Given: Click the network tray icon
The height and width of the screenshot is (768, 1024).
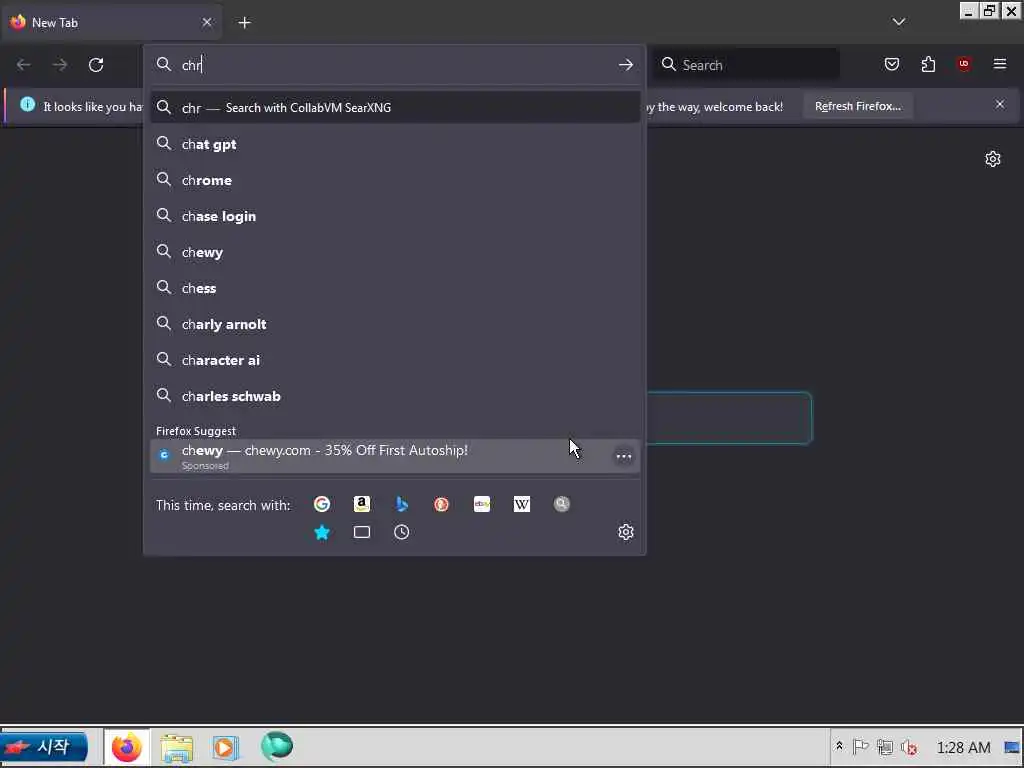Looking at the screenshot, I should tap(885, 746).
